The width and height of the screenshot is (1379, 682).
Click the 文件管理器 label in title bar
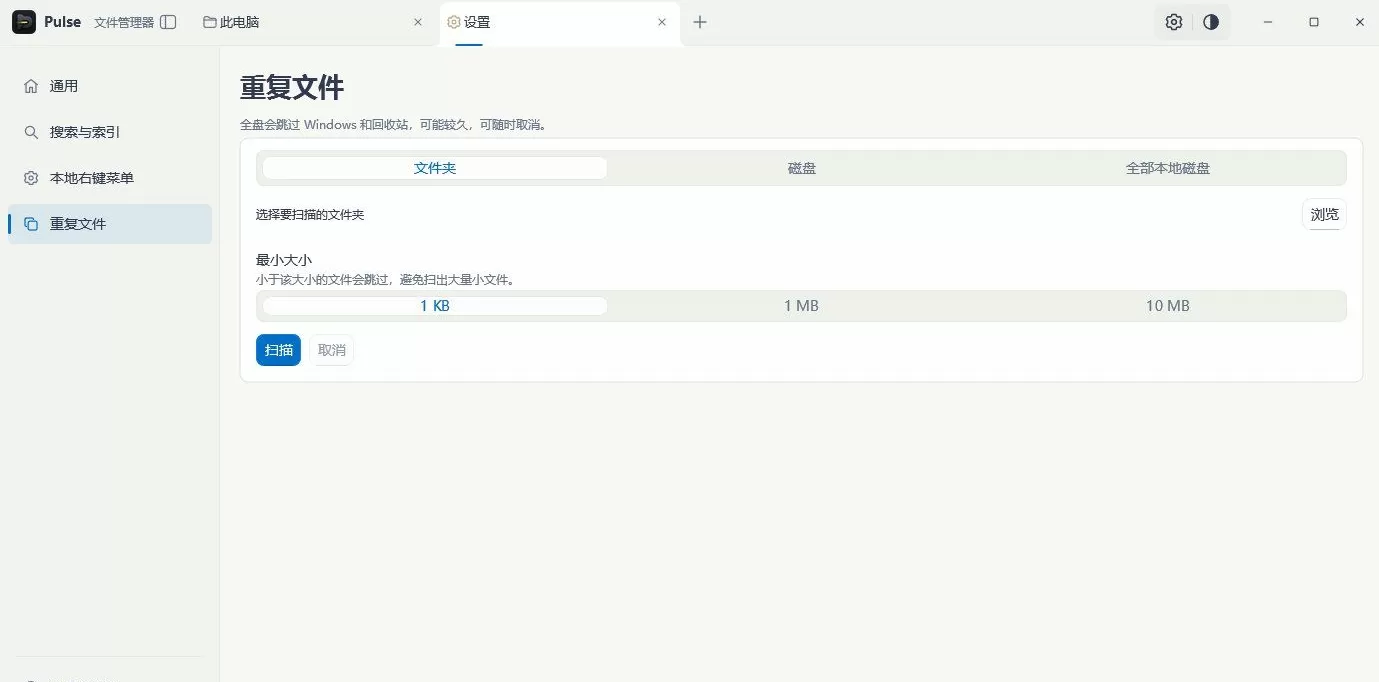click(x=124, y=22)
